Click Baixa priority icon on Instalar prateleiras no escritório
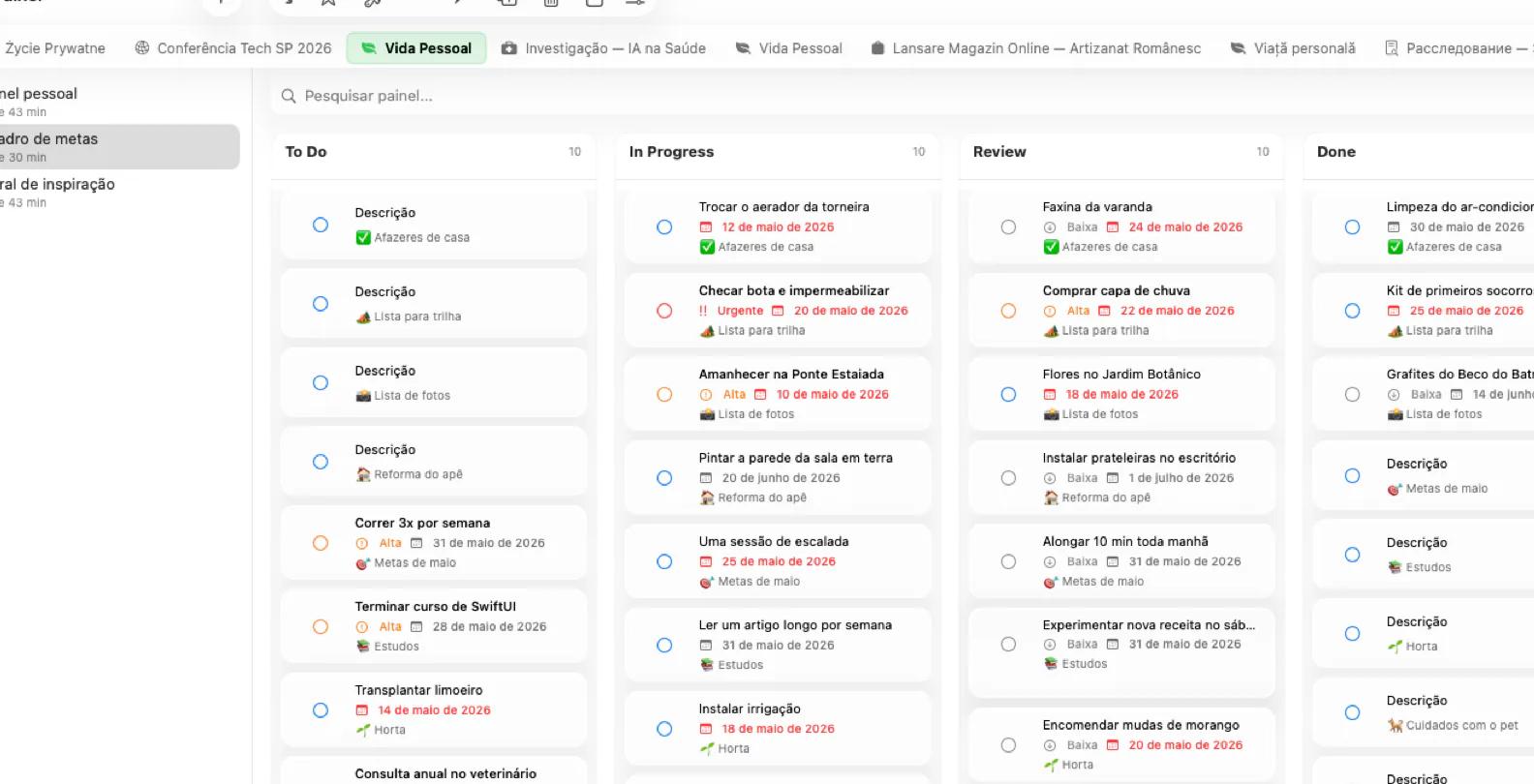This screenshot has width=1534, height=784. pos(1050,478)
